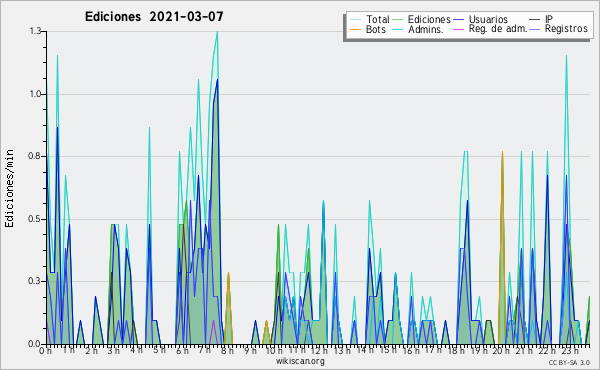
Task: Click the '8 h' x-axis tick label
Action: (x=227, y=351)
